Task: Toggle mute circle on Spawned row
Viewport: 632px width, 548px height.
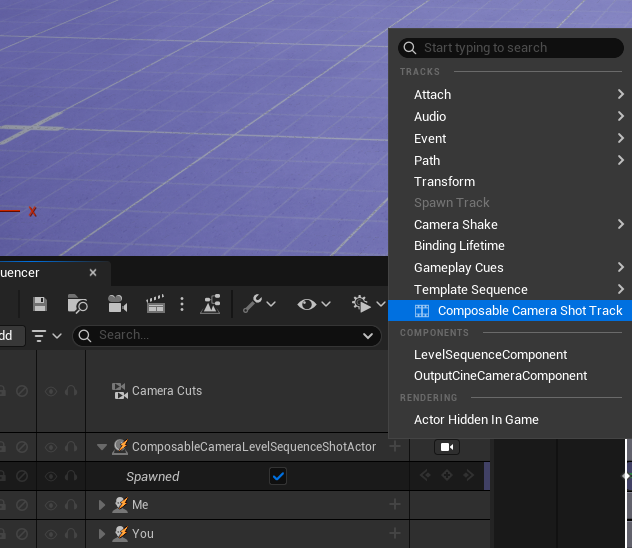Action: click(x=22, y=476)
